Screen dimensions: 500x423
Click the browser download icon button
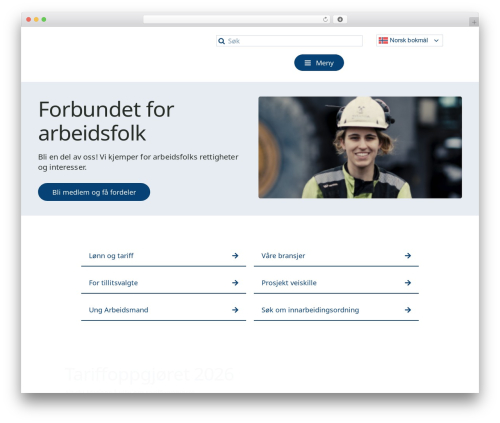click(340, 20)
